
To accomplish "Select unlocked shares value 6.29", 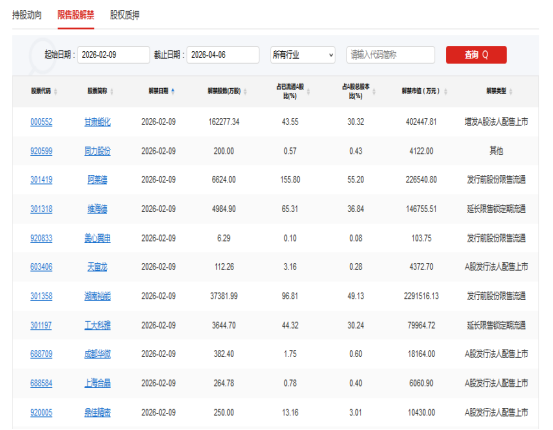I will (x=224, y=238).
